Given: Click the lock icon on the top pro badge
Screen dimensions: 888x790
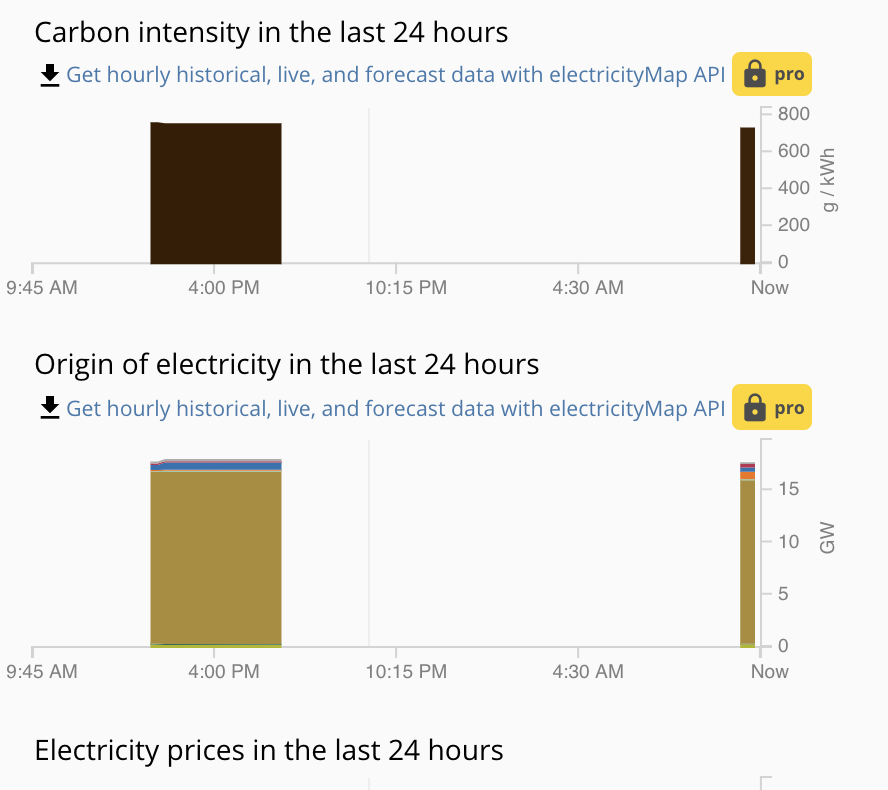Looking at the screenshot, I should click(754, 73).
